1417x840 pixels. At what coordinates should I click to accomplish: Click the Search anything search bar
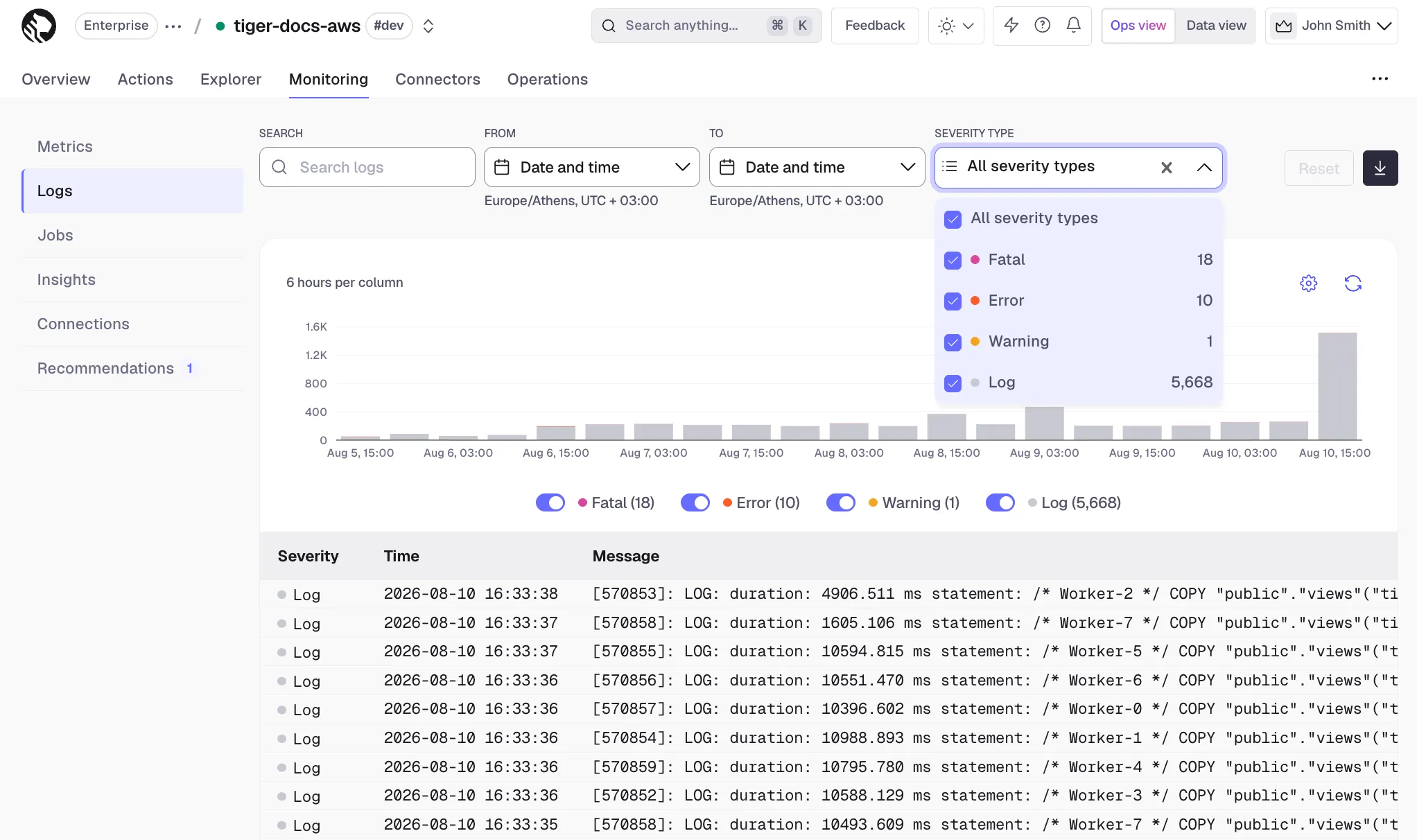coord(706,26)
